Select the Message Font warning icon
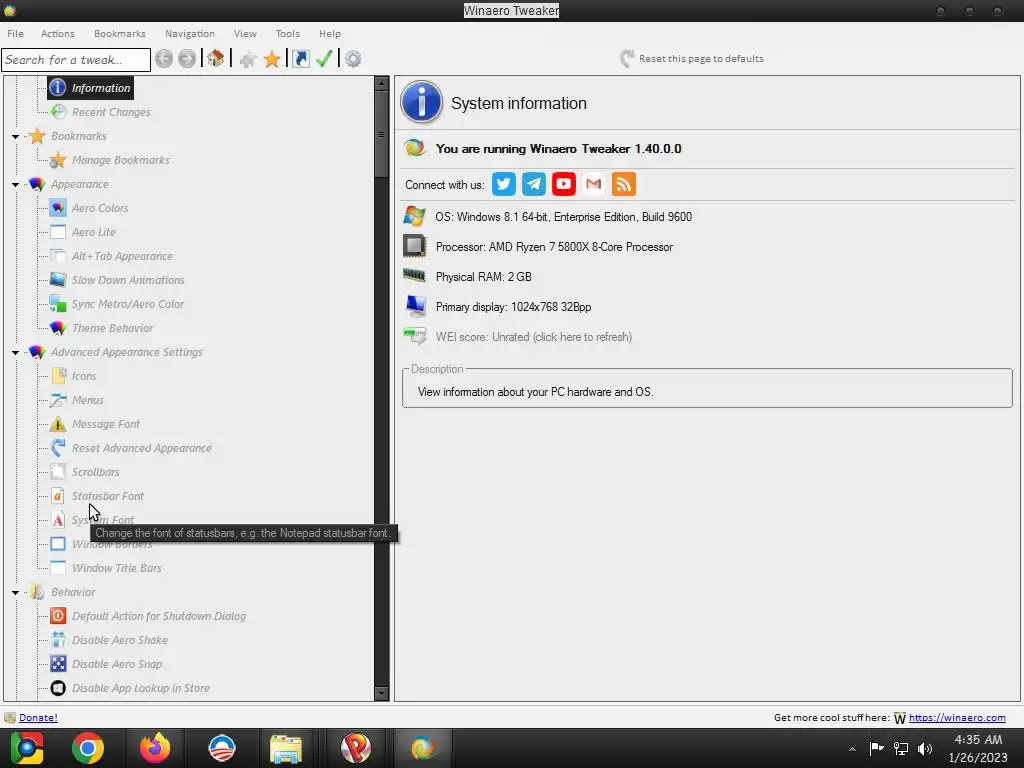1024x768 pixels. pyautogui.click(x=58, y=424)
